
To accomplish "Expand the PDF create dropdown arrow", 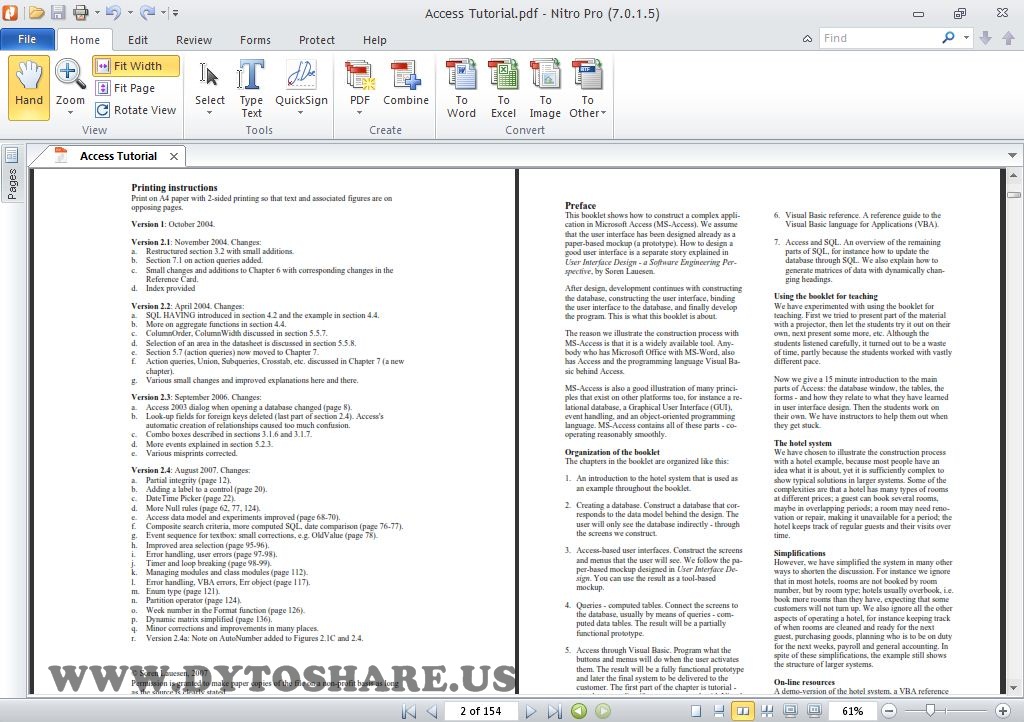I will click(360, 114).
